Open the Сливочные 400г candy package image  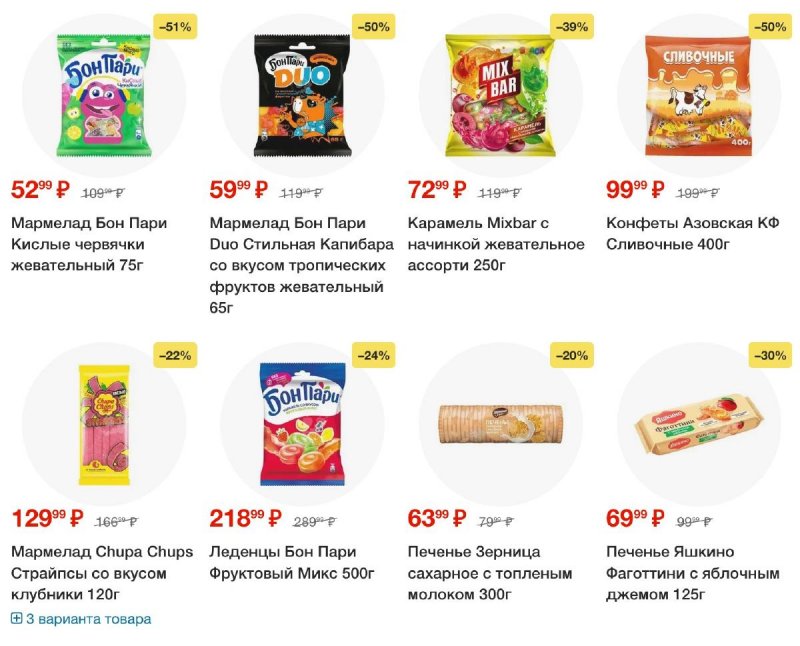point(698,95)
